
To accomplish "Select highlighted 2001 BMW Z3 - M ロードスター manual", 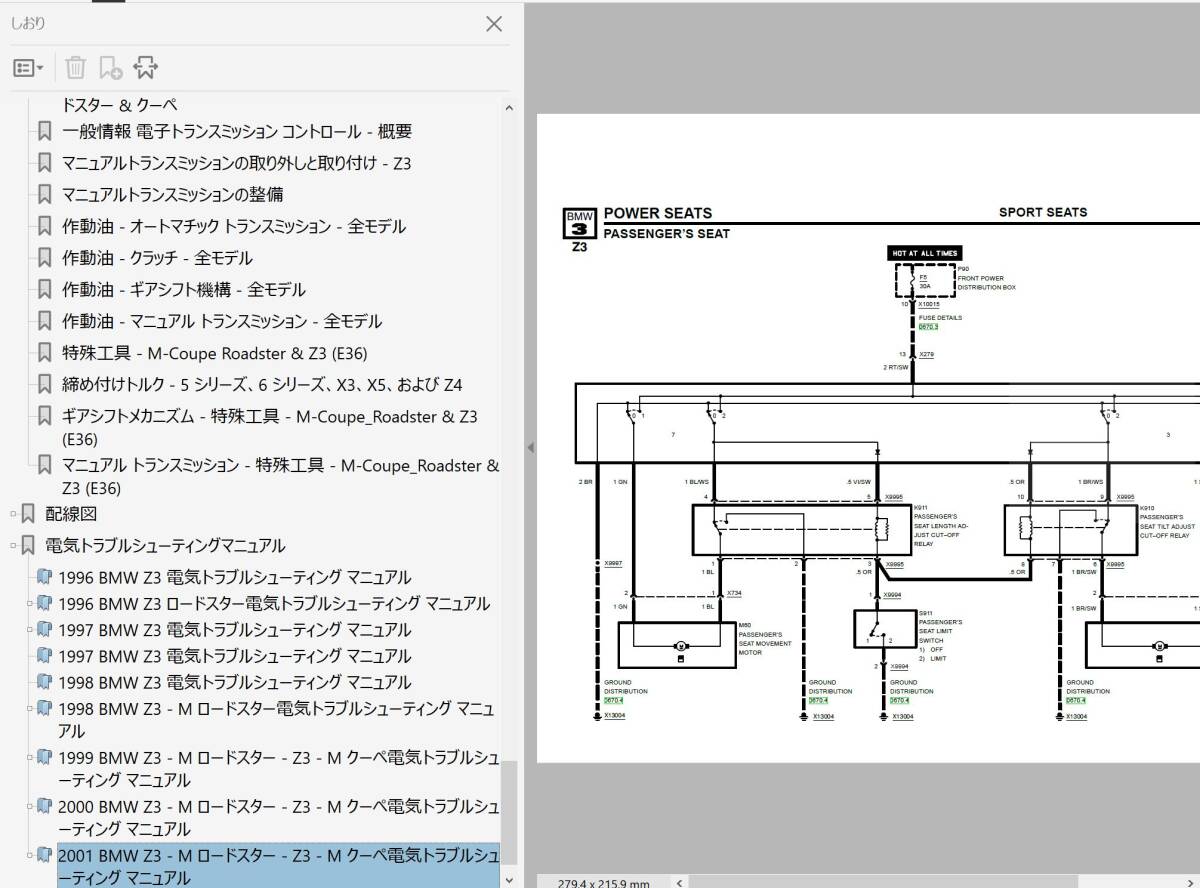I will (278, 866).
